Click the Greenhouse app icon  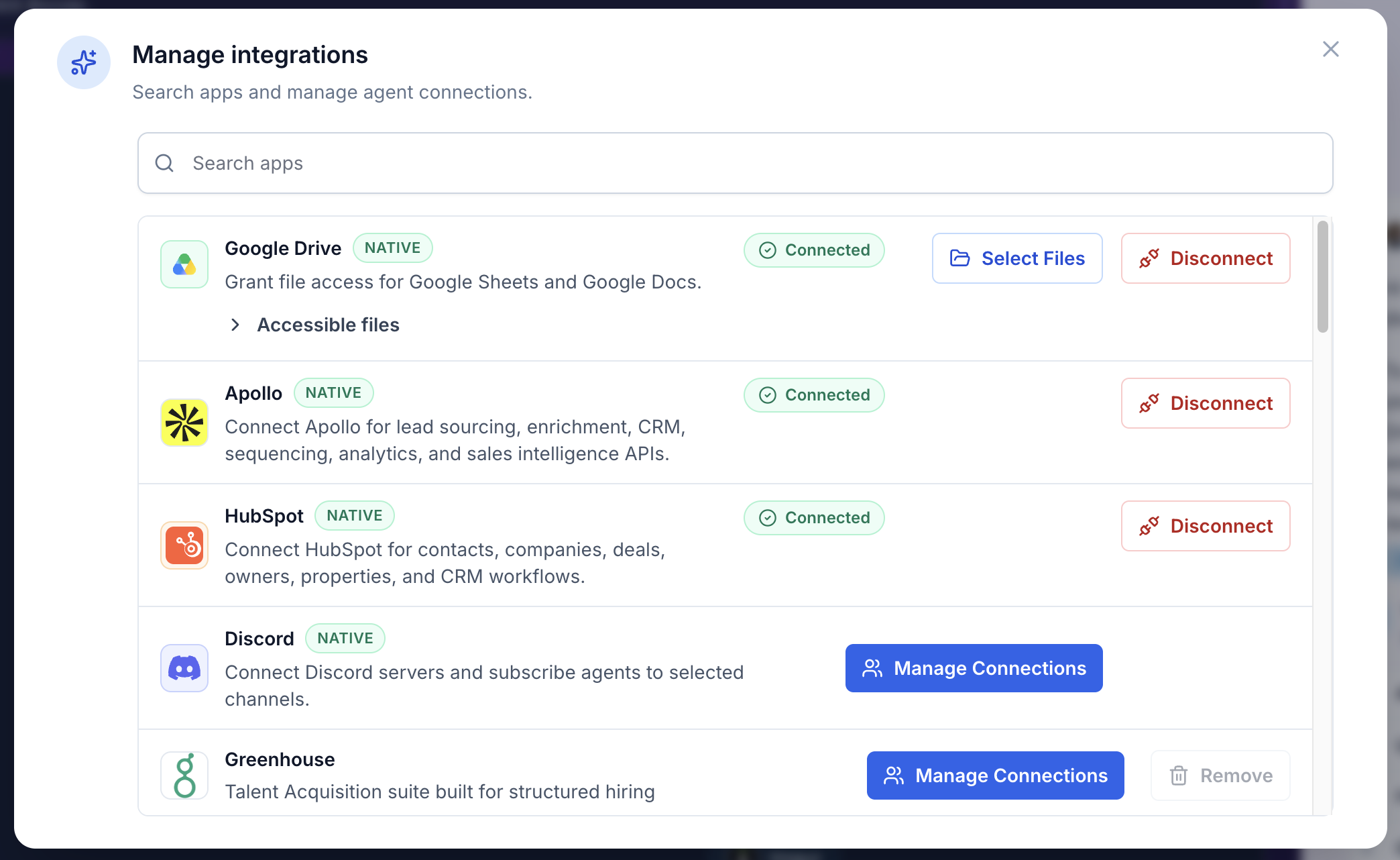coord(184,775)
